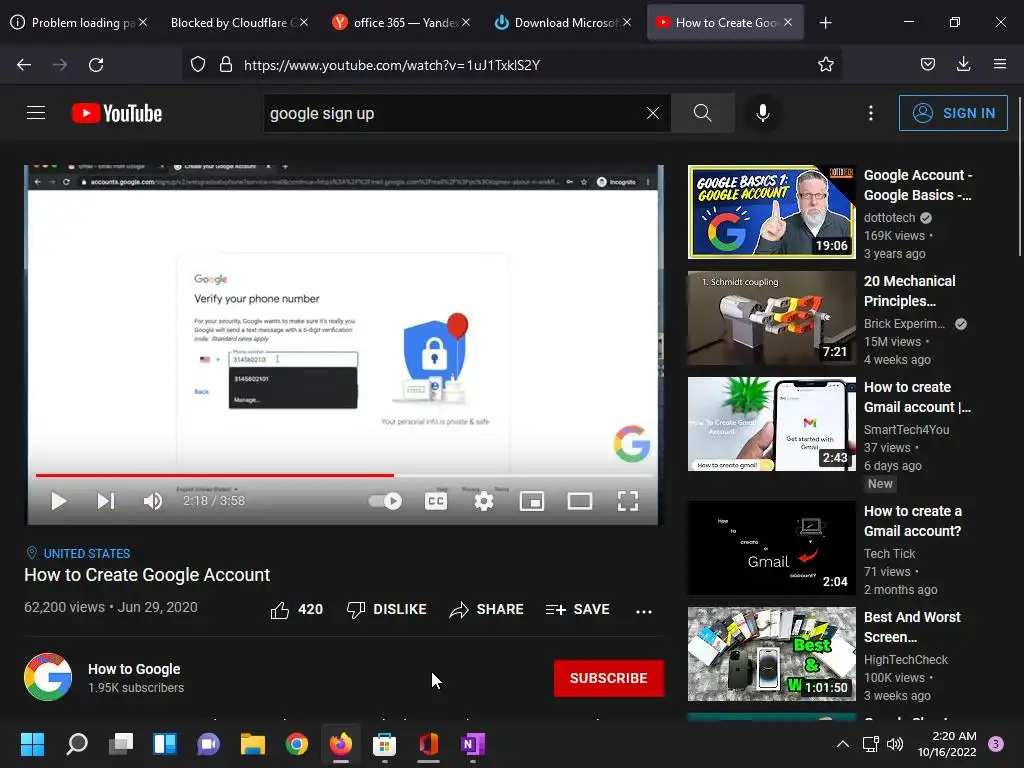Enable miniplayer mode
Image resolution: width=1024 pixels, height=768 pixels.
pyautogui.click(x=532, y=501)
